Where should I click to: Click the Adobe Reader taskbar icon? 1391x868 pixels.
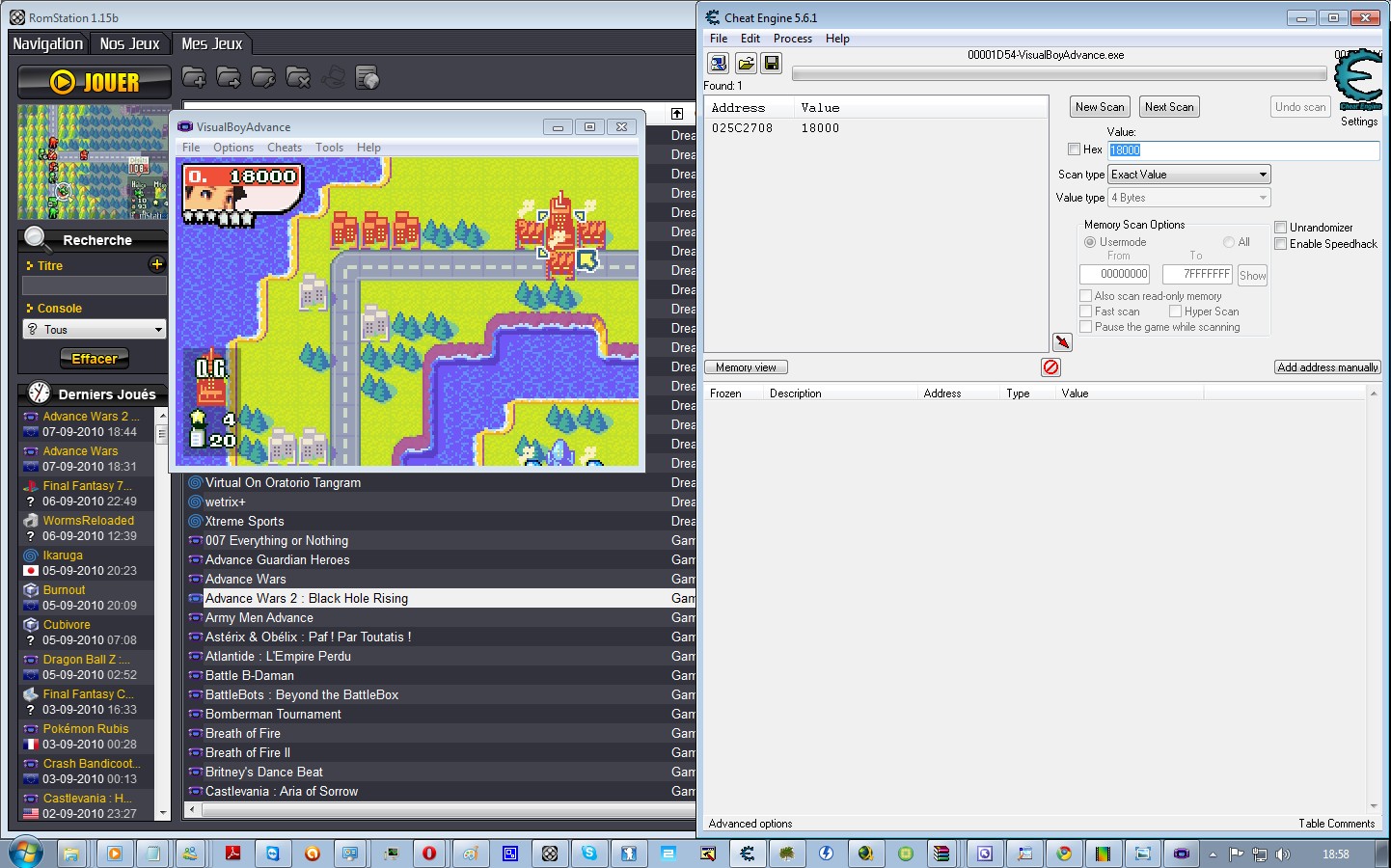(232, 854)
